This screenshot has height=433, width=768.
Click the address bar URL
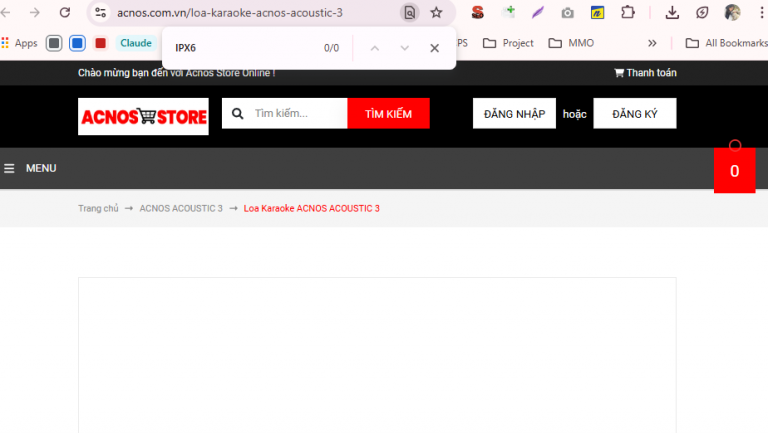coord(230,13)
